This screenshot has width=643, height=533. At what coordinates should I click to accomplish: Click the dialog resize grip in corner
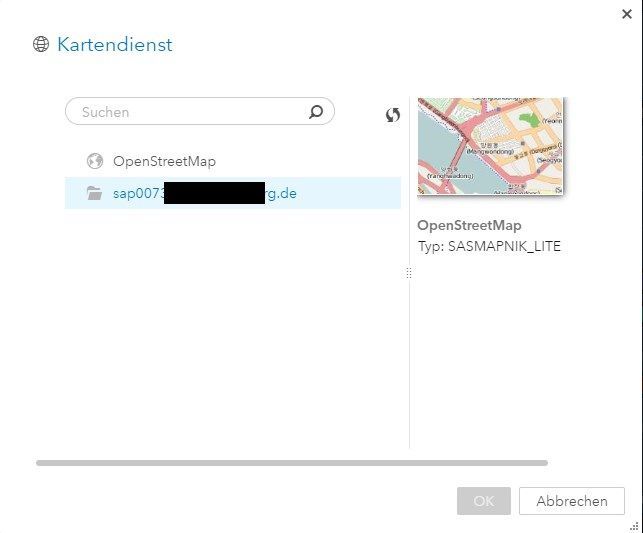click(634, 526)
